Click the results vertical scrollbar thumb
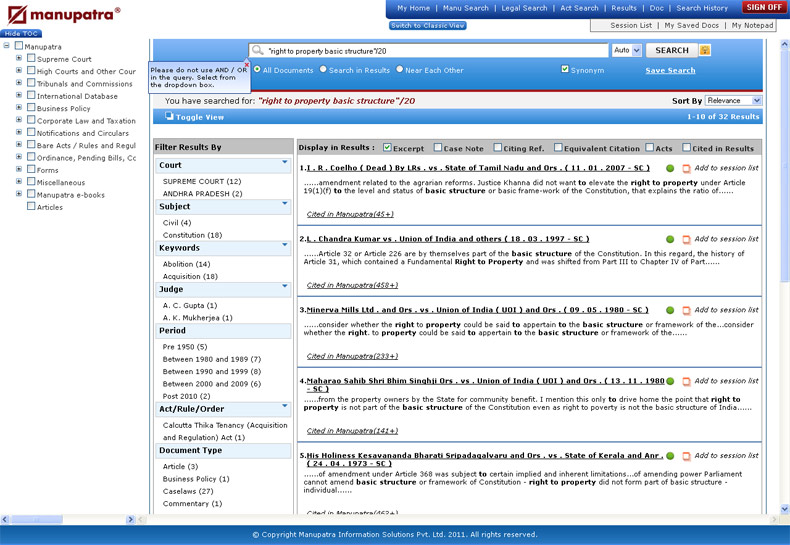The width and height of the screenshot is (790, 545). (x=784, y=166)
